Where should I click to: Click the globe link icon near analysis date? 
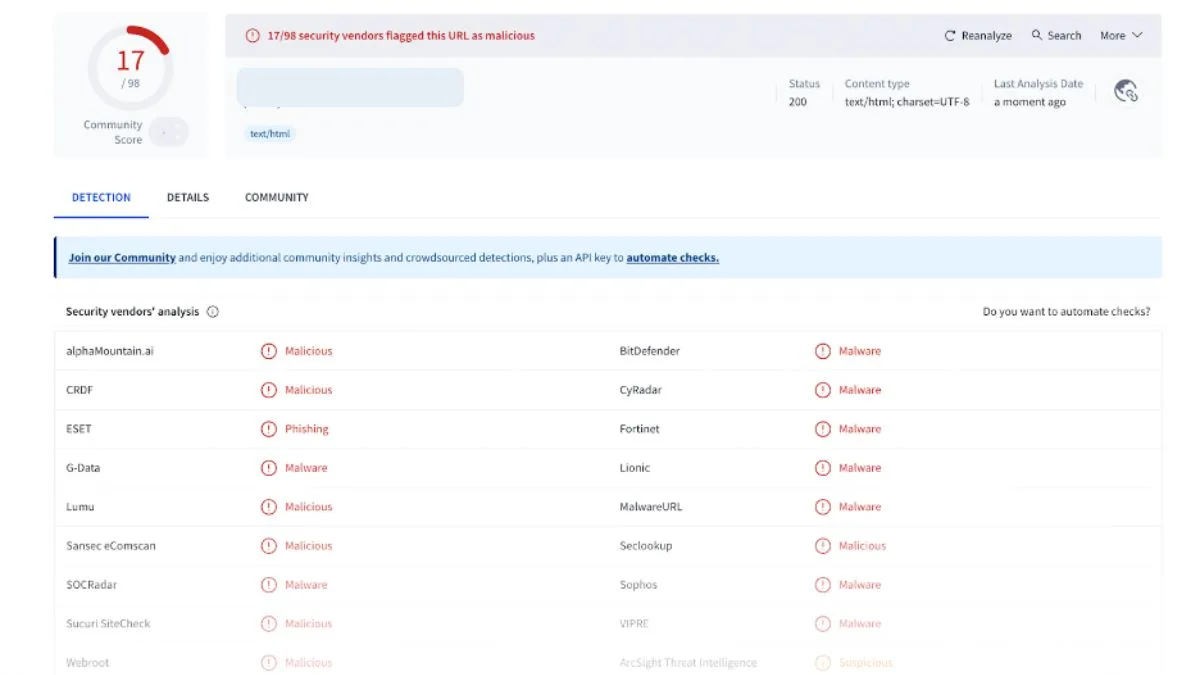tap(1126, 91)
